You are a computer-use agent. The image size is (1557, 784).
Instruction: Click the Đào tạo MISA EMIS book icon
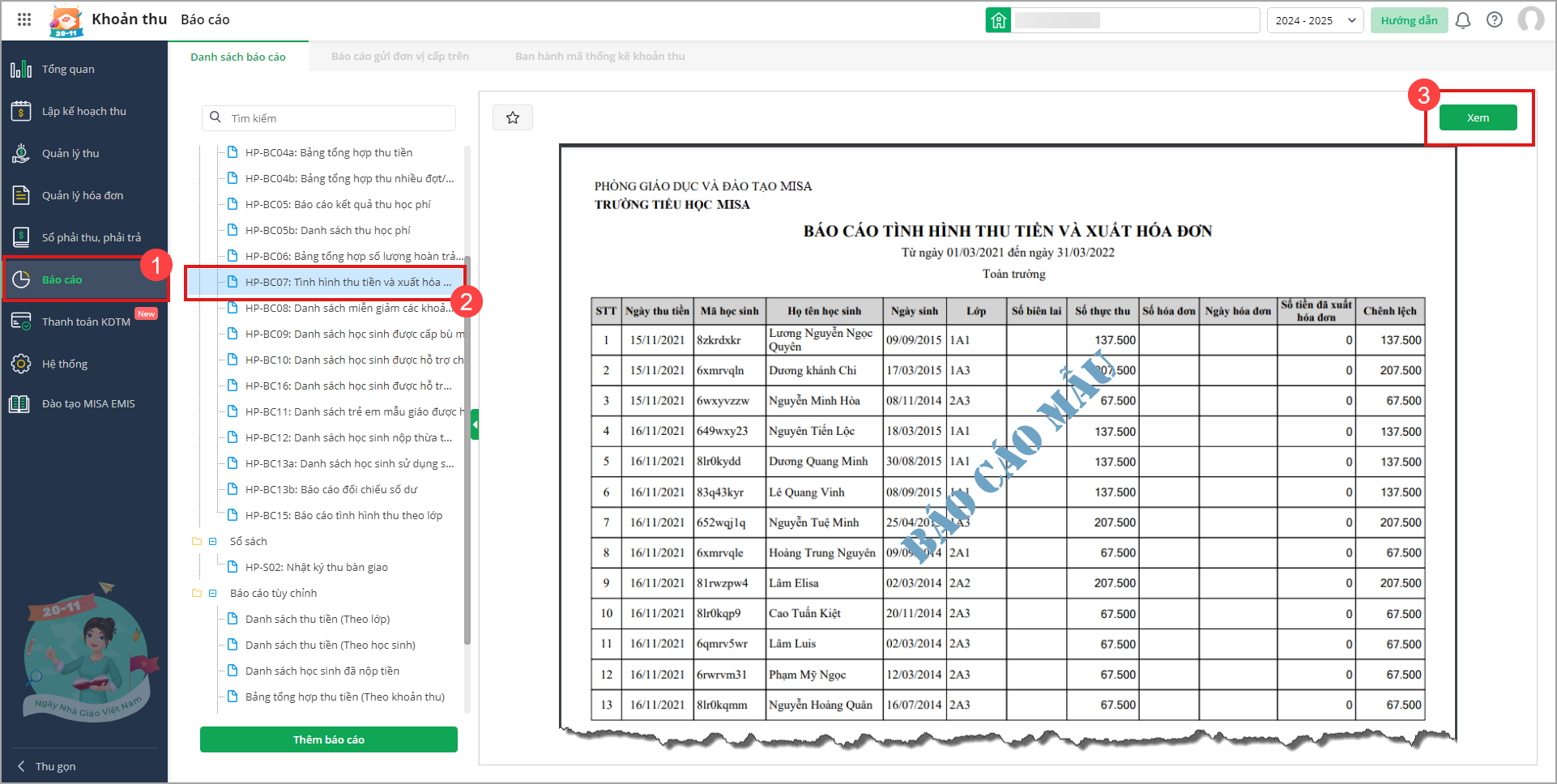click(x=19, y=403)
